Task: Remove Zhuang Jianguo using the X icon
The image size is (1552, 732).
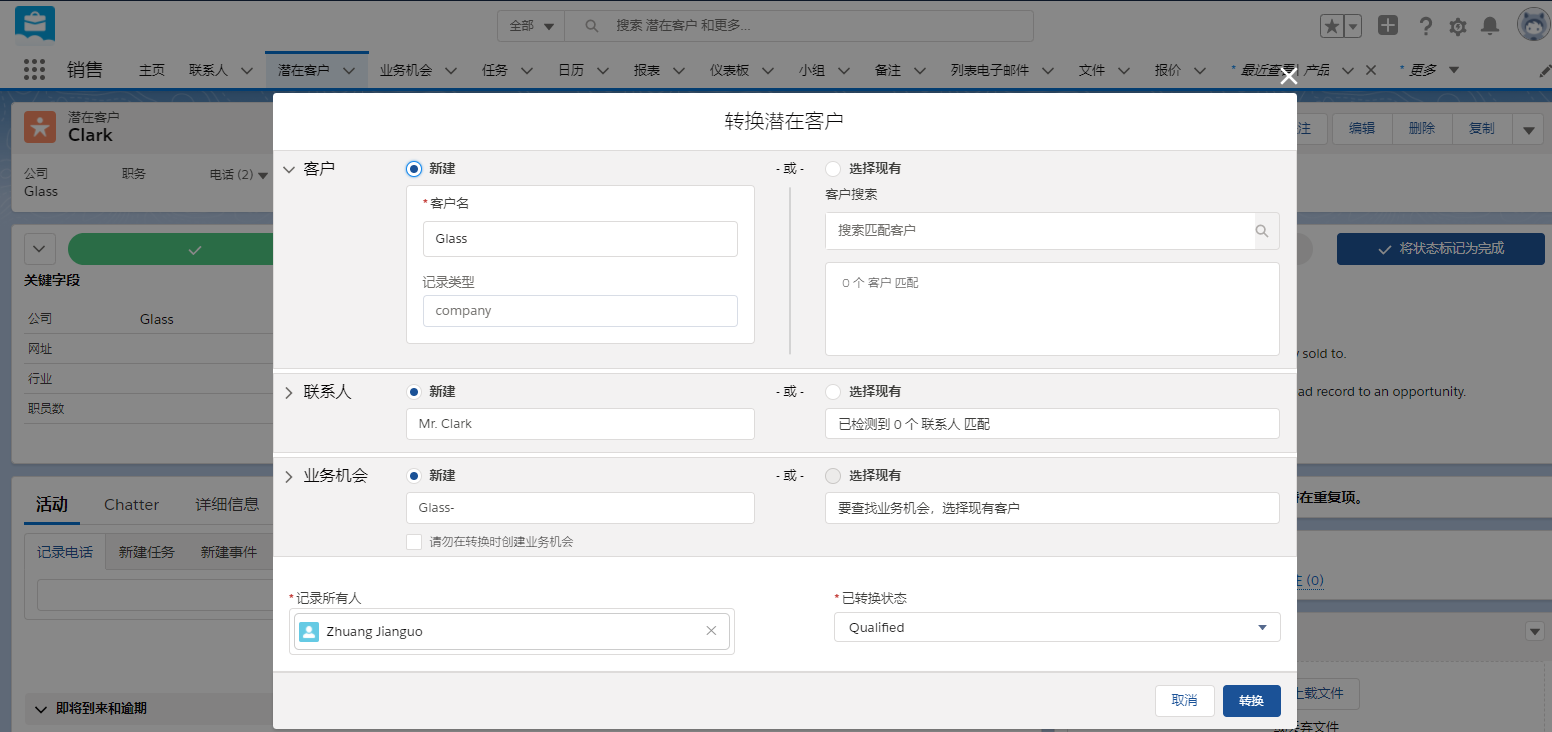Action: click(711, 631)
